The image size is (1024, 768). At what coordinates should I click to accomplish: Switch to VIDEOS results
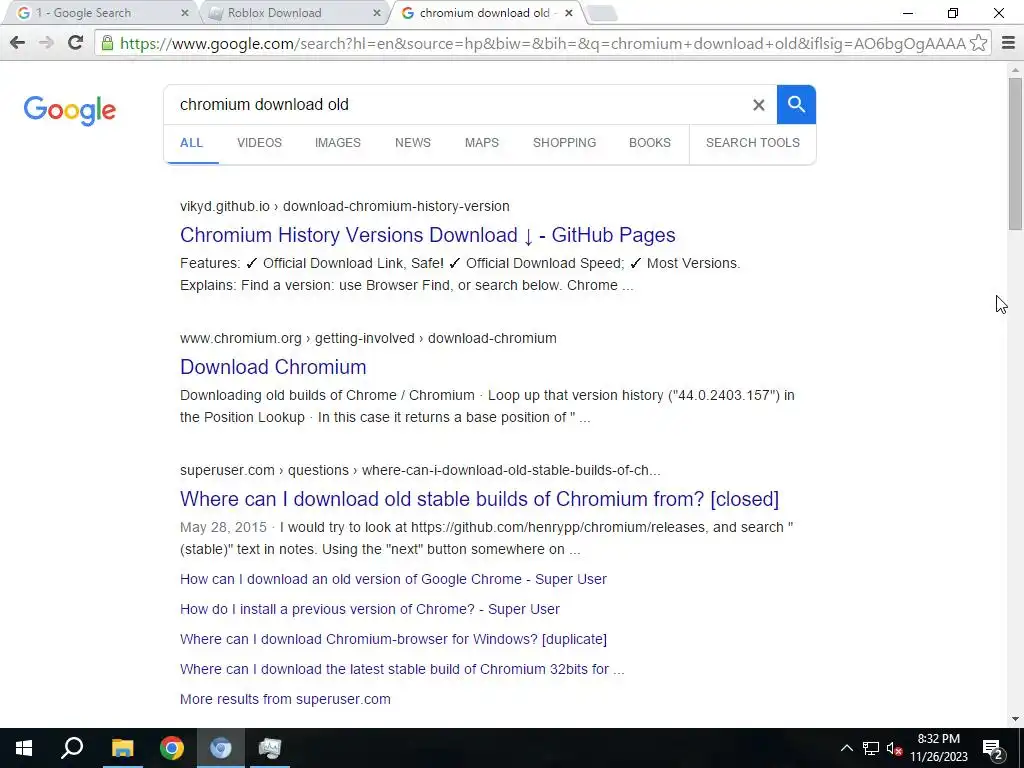coord(259,143)
